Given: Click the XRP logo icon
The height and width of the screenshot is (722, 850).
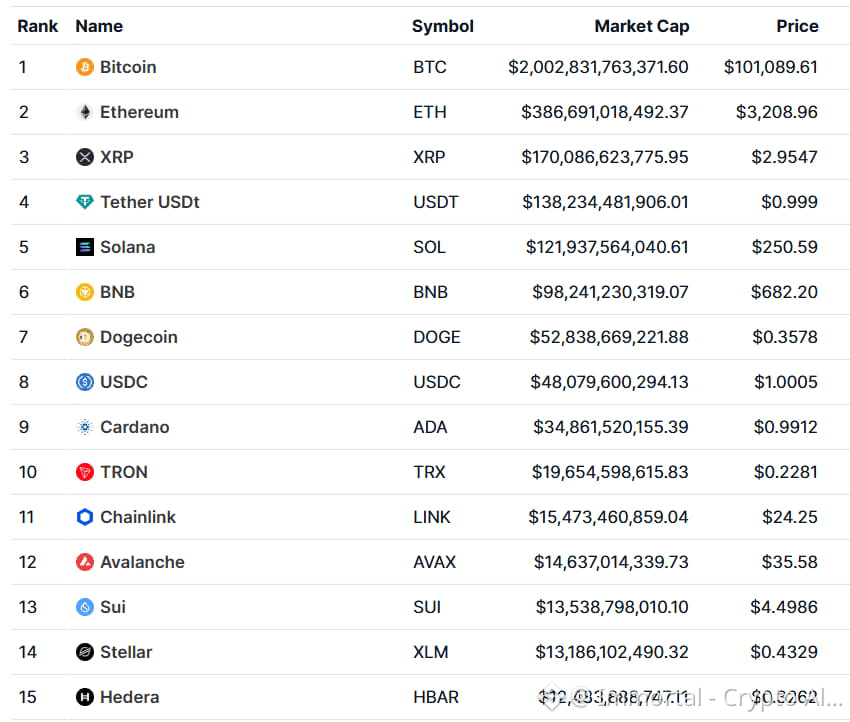Looking at the screenshot, I should (85, 157).
